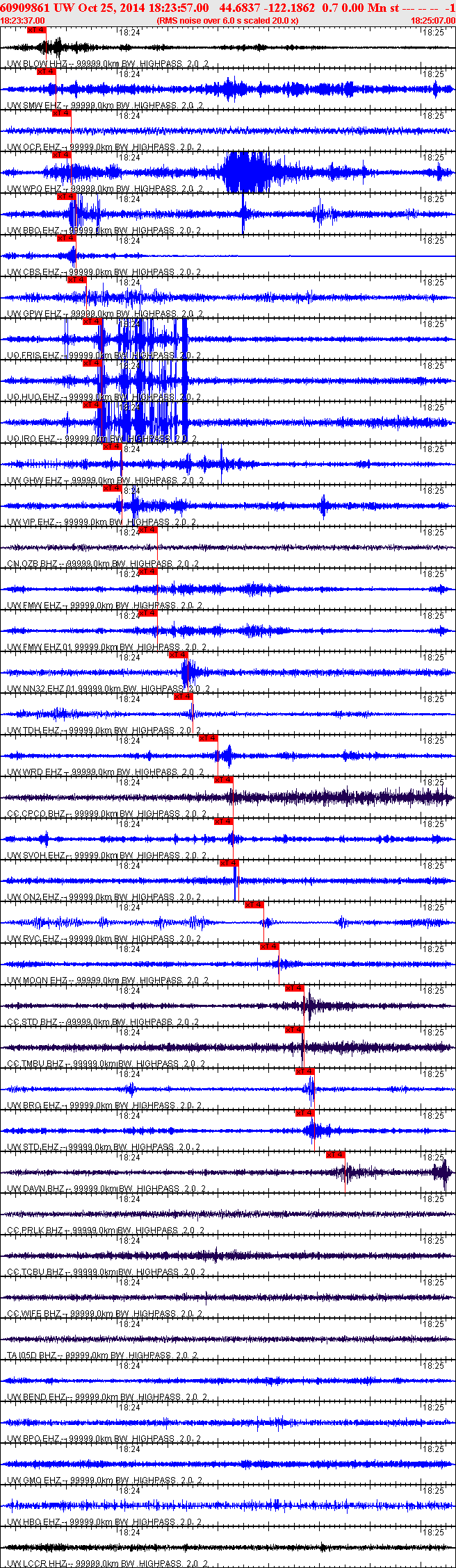Select the CN OZB BHZ station label
The height and width of the screenshot is (1568, 456).
32,564
